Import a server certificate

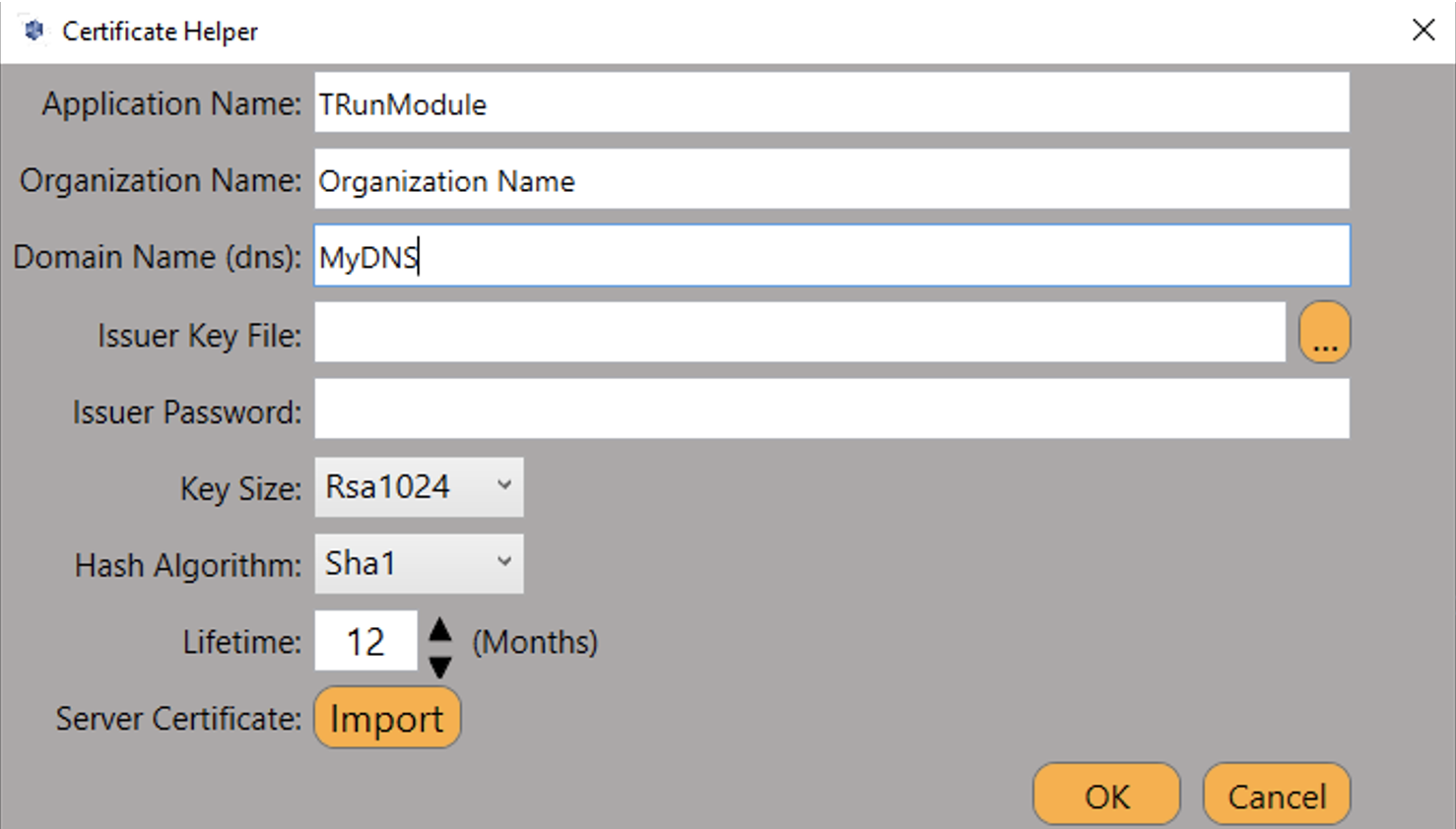[x=387, y=719]
